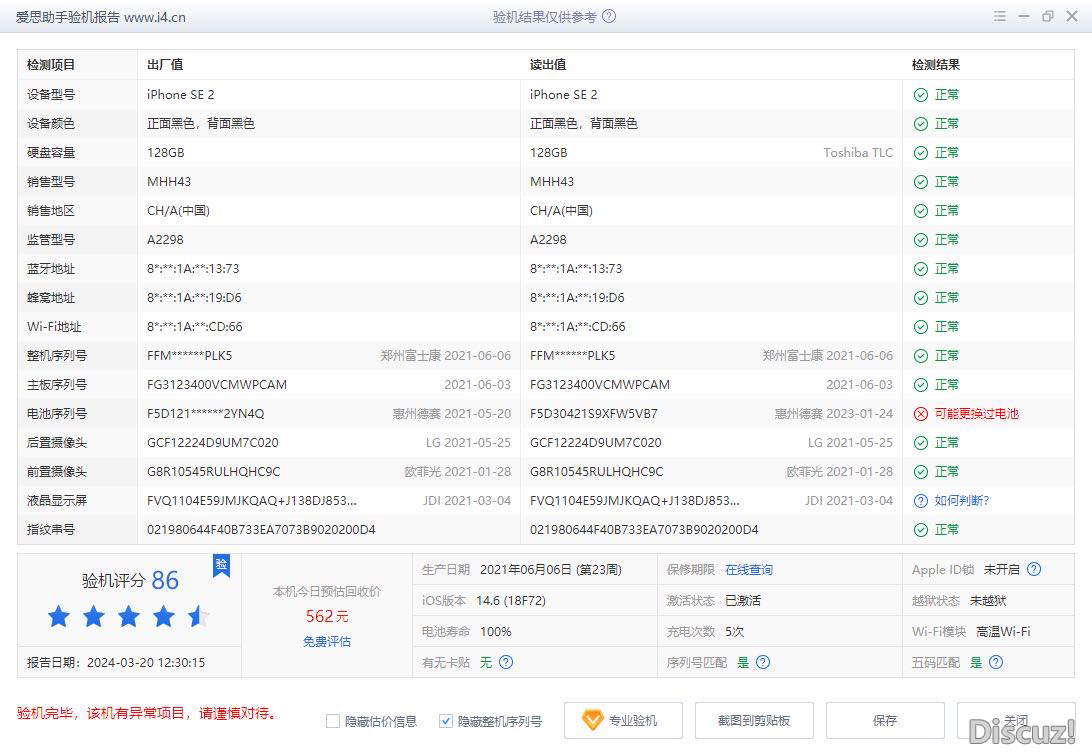
Task: Click iPhone SE 2 in the 出厂值 column
Action: click(181, 95)
